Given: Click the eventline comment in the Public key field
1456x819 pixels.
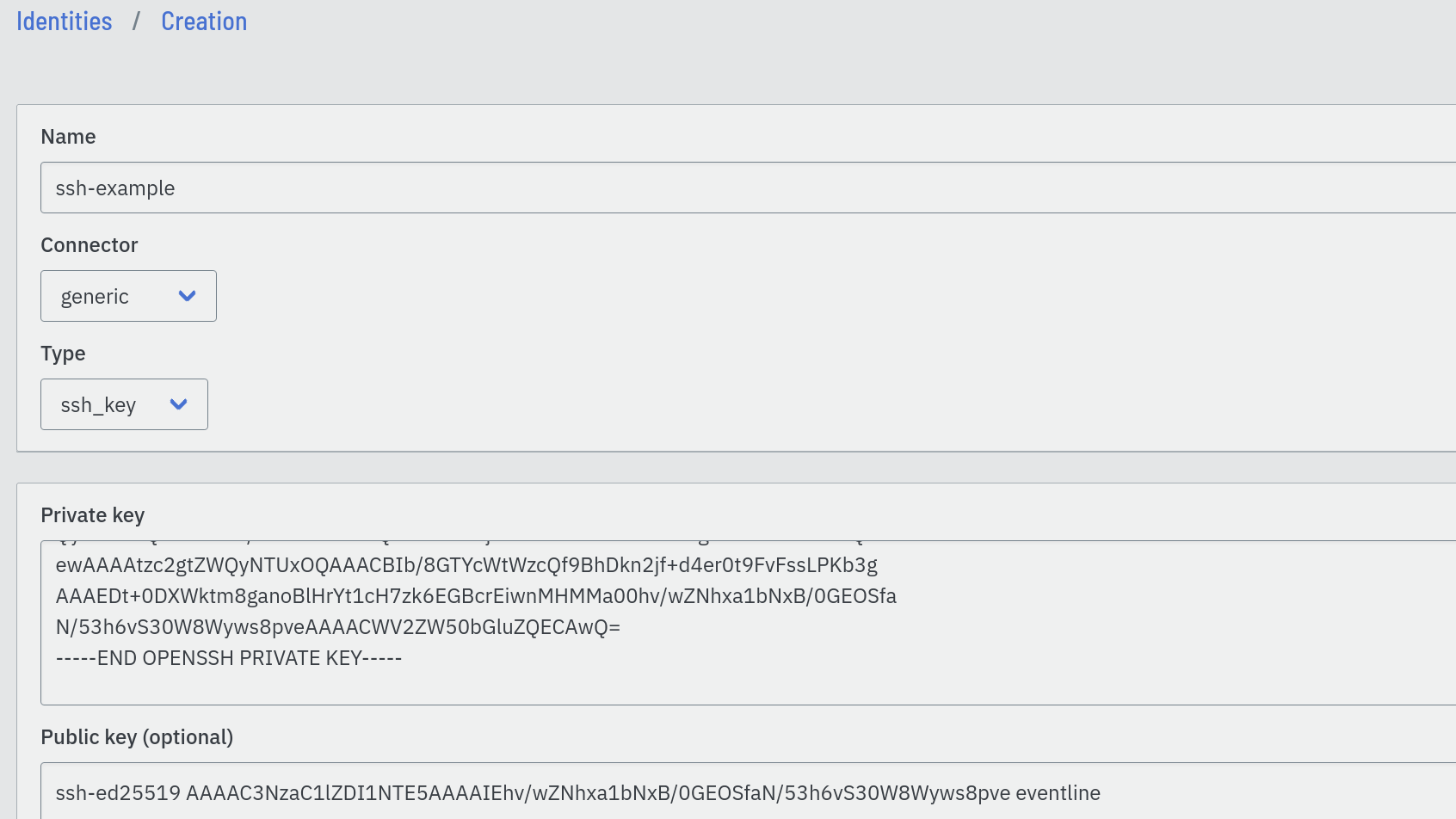Looking at the screenshot, I should click(1058, 793).
